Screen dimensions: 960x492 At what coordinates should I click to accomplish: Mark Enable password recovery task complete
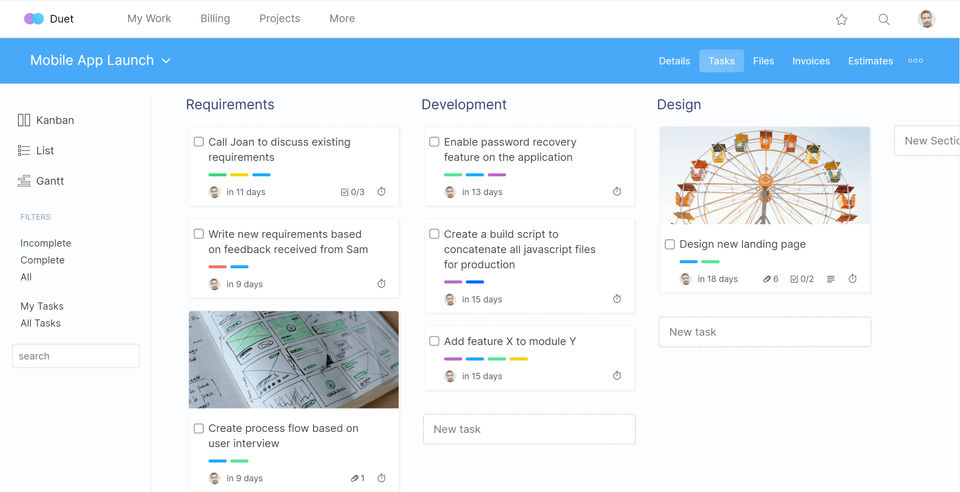tap(434, 142)
